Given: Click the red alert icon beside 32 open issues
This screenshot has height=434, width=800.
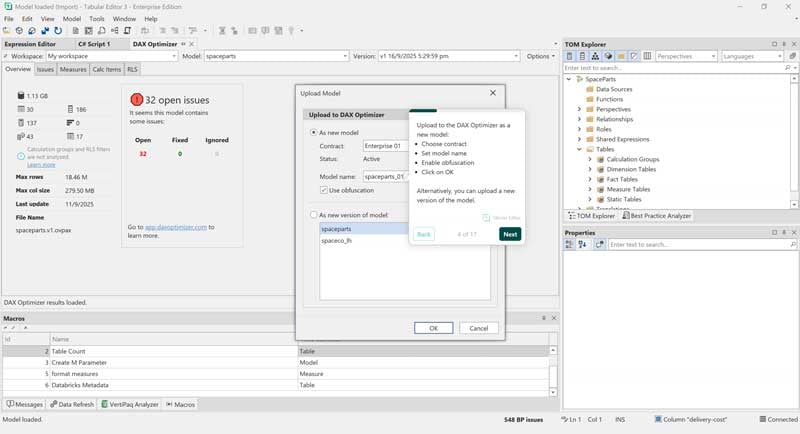Looking at the screenshot, I should tap(136, 99).
